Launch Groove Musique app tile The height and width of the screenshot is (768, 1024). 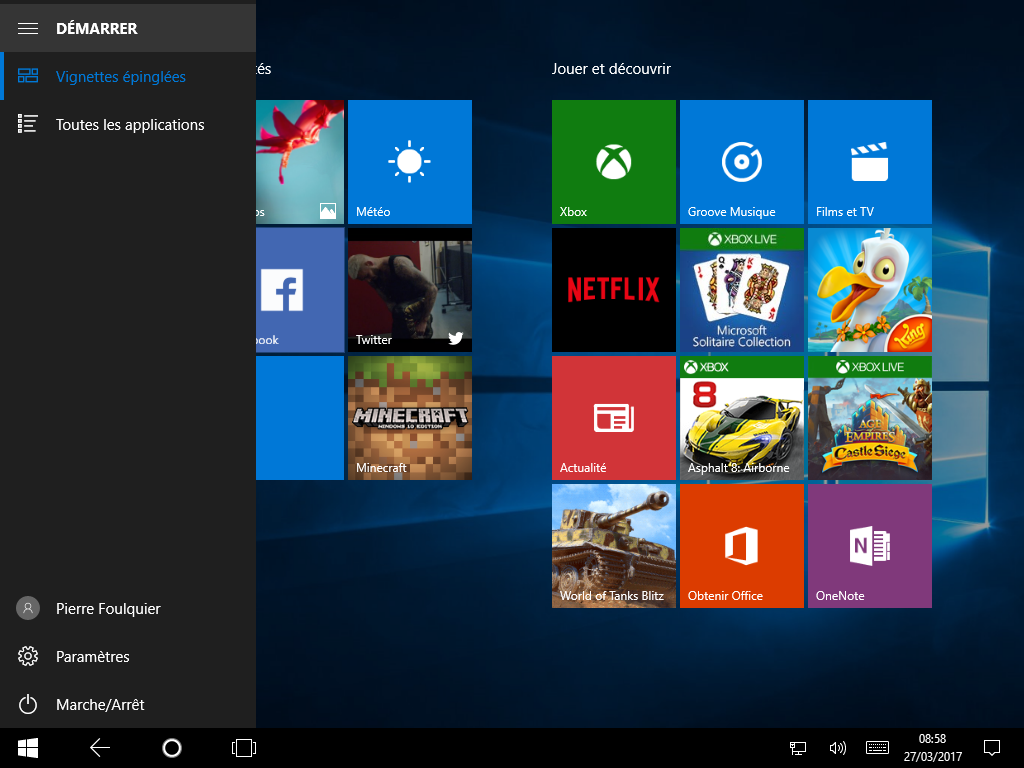coord(741,161)
